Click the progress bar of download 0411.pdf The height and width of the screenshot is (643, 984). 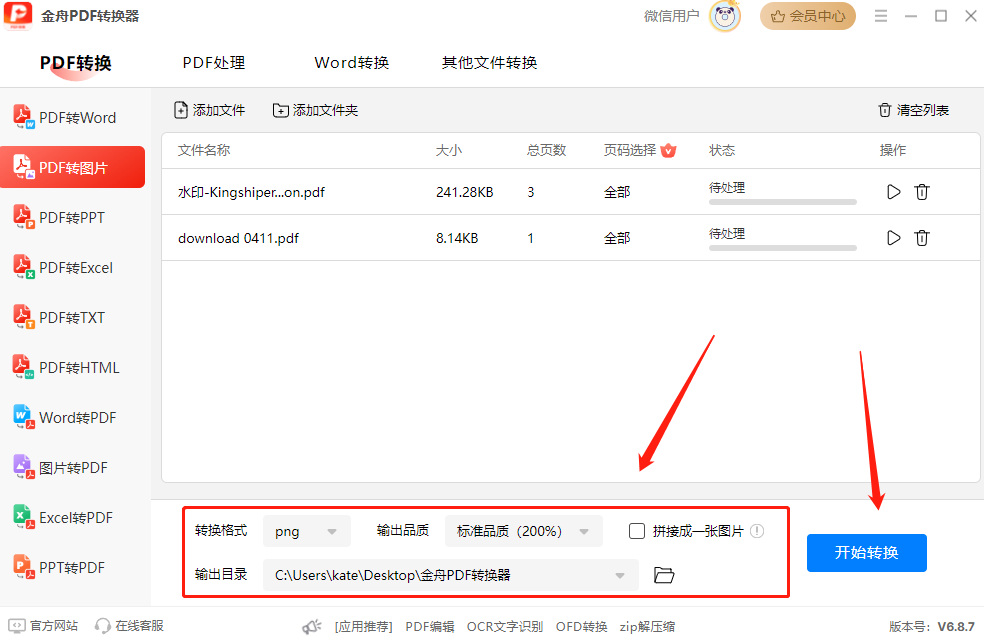point(783,248)
